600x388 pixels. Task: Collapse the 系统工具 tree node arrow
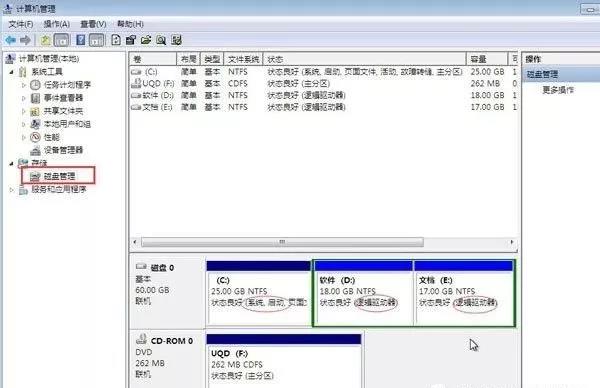[x=12, y=72]
